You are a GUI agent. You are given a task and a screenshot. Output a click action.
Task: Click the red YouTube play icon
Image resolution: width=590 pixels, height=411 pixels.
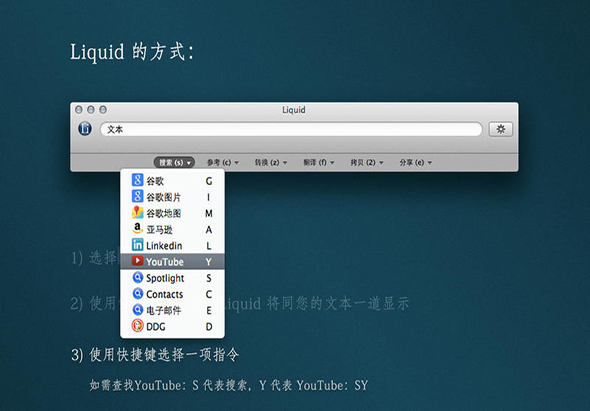point(137,261)
